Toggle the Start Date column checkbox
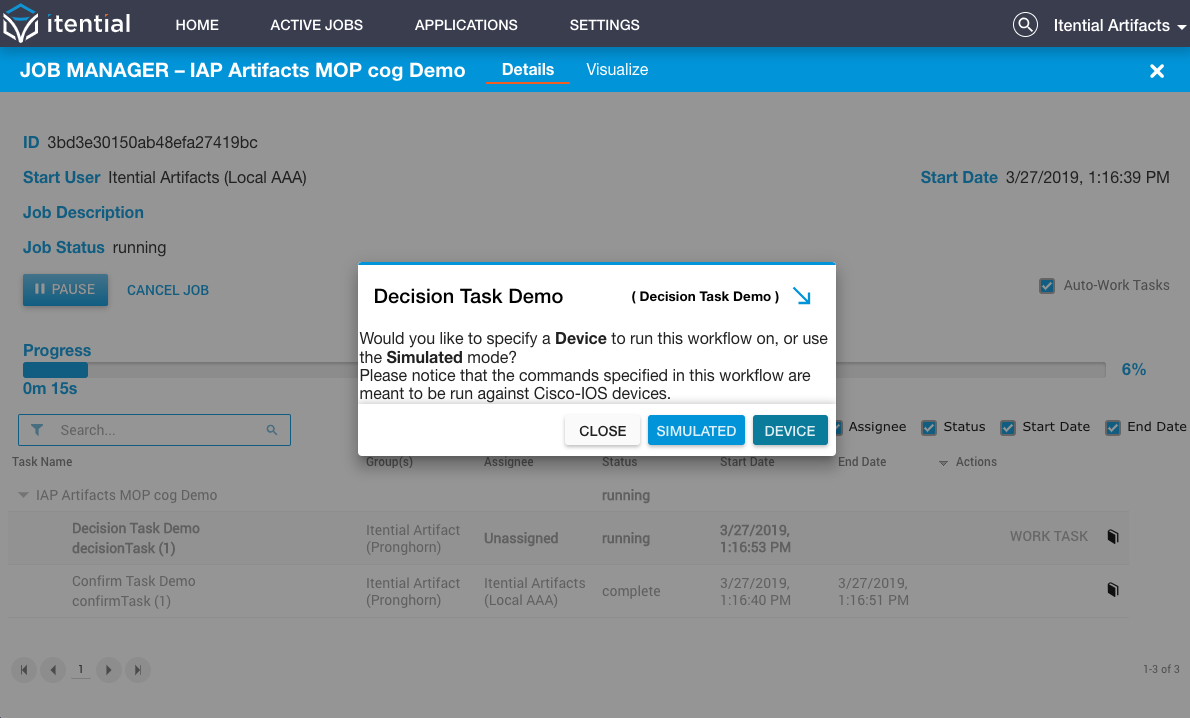This screenshot has width=1190, height=718. (x=1007, y=427)
